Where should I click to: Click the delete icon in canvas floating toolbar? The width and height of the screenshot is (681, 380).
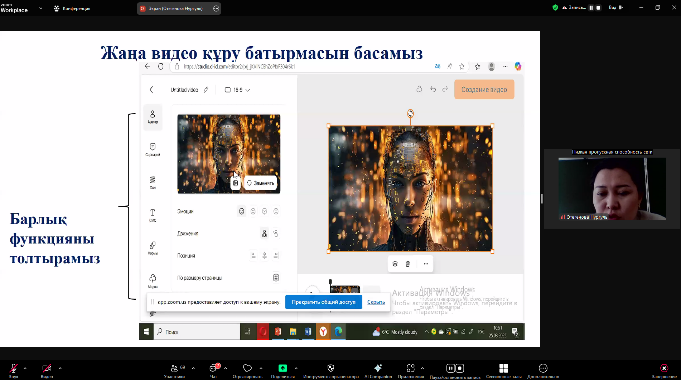pyautogui.click(x=408, y=264)
